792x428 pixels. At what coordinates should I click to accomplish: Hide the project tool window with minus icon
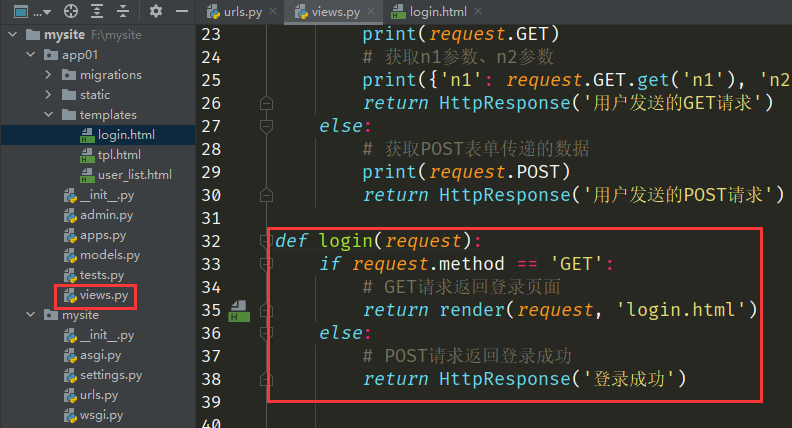pos(181,12)
